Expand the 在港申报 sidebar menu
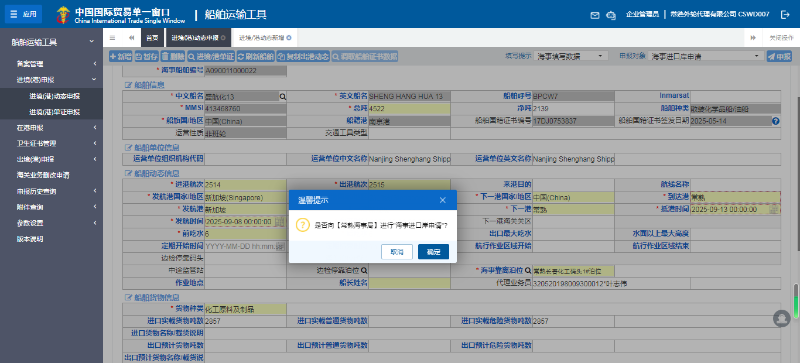Screen dimensions: 800x363 point(52,128)
